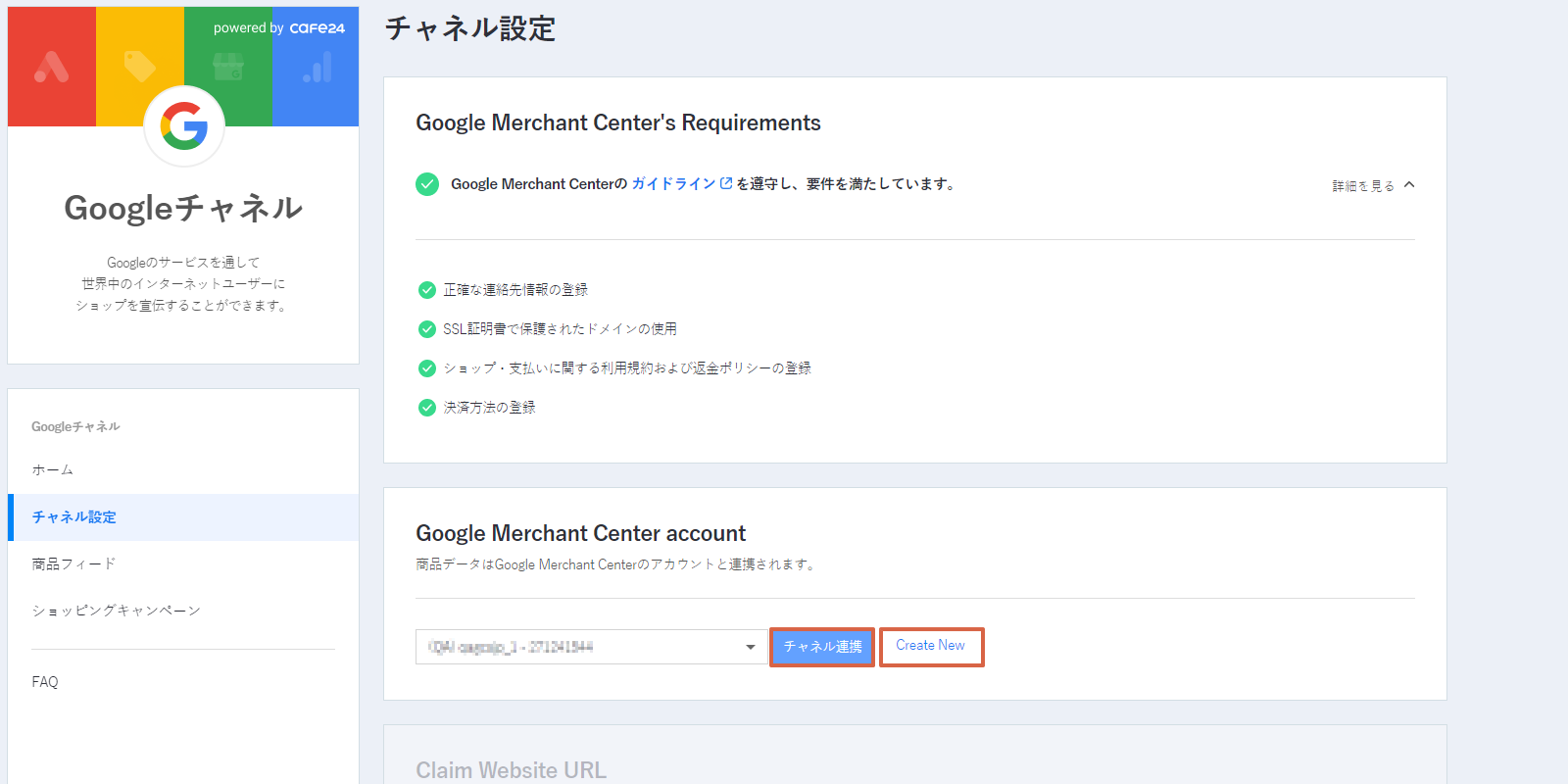The image size is (1568, 784).
Task: Click the powered by cafe24 logo
Action: [279, 28]
